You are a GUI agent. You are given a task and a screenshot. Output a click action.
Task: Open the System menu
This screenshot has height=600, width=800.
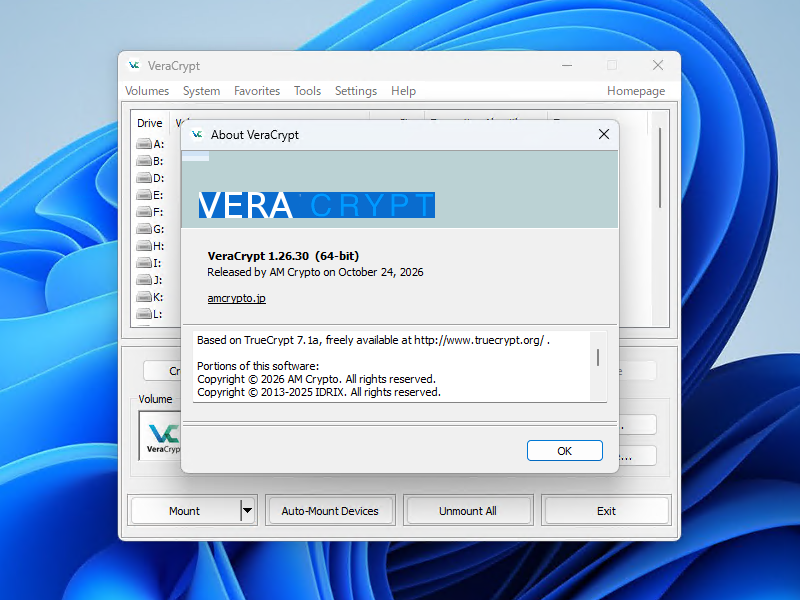click(202, 91)
